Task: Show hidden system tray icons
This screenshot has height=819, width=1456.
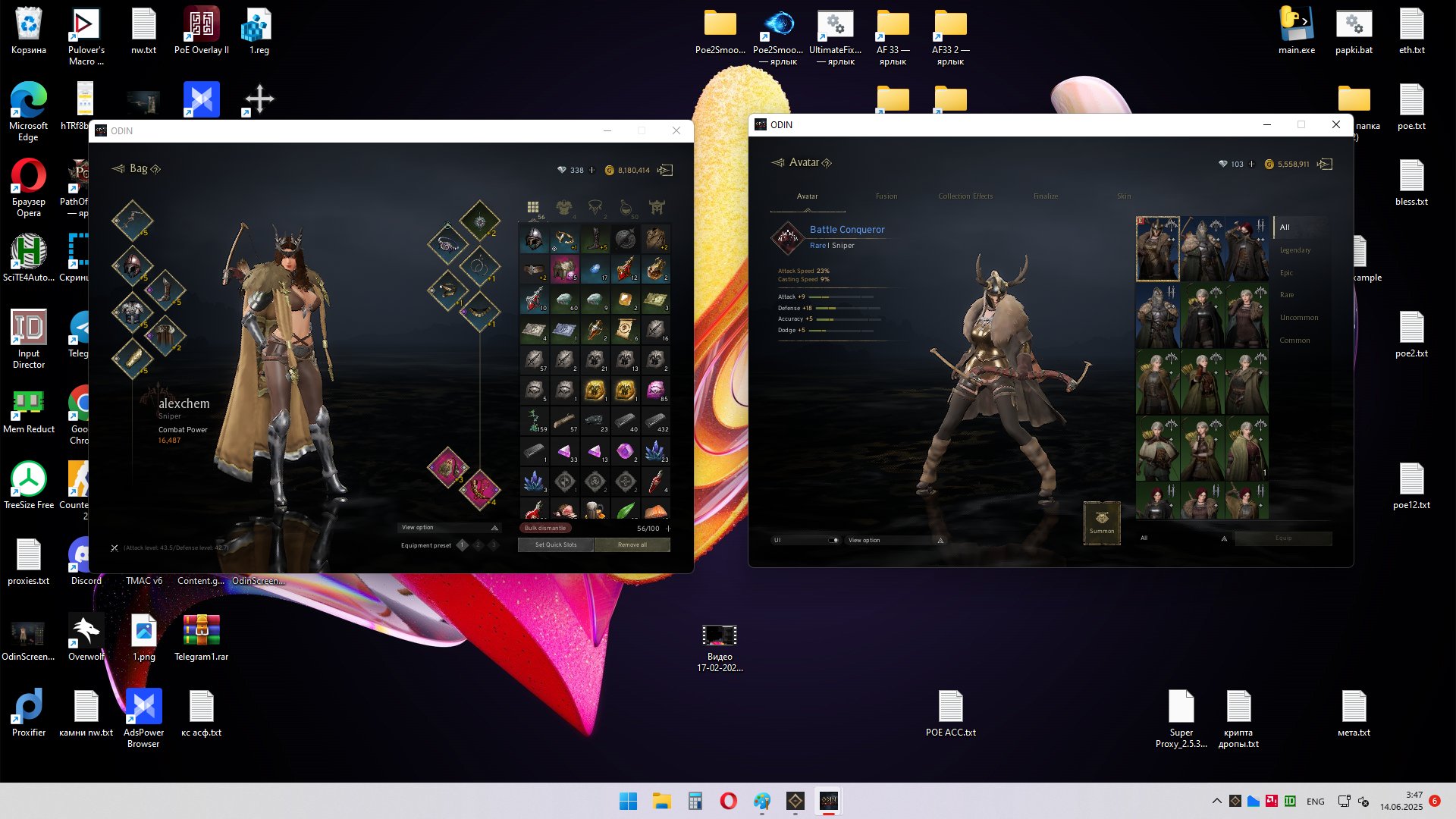Action: click(1216, 802)
